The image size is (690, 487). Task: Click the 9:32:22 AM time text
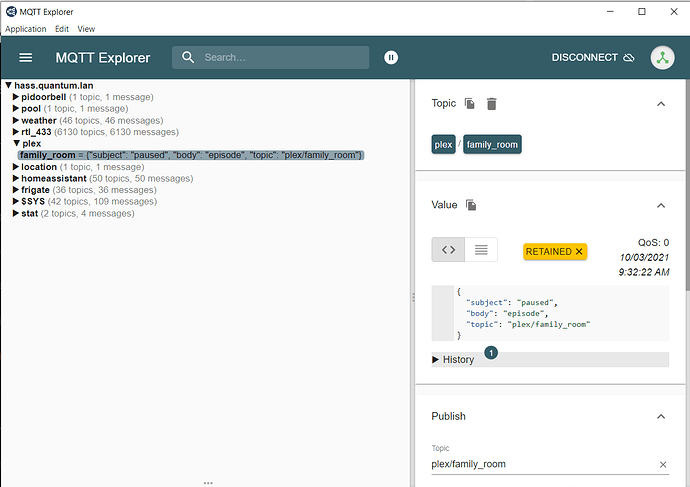[x=644, y=272]
